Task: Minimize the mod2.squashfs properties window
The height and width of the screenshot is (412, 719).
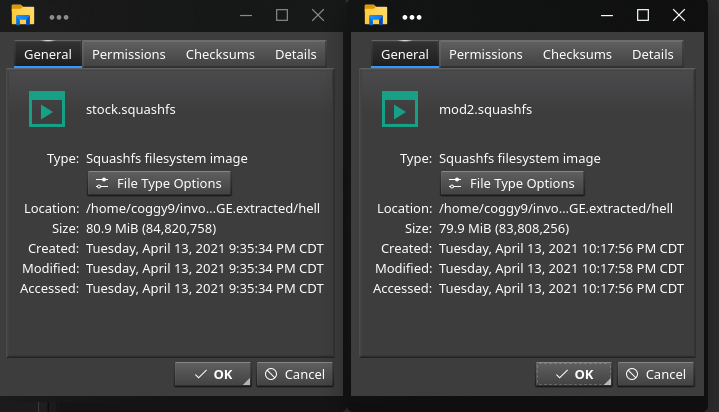Action: [x=607, y=15]
